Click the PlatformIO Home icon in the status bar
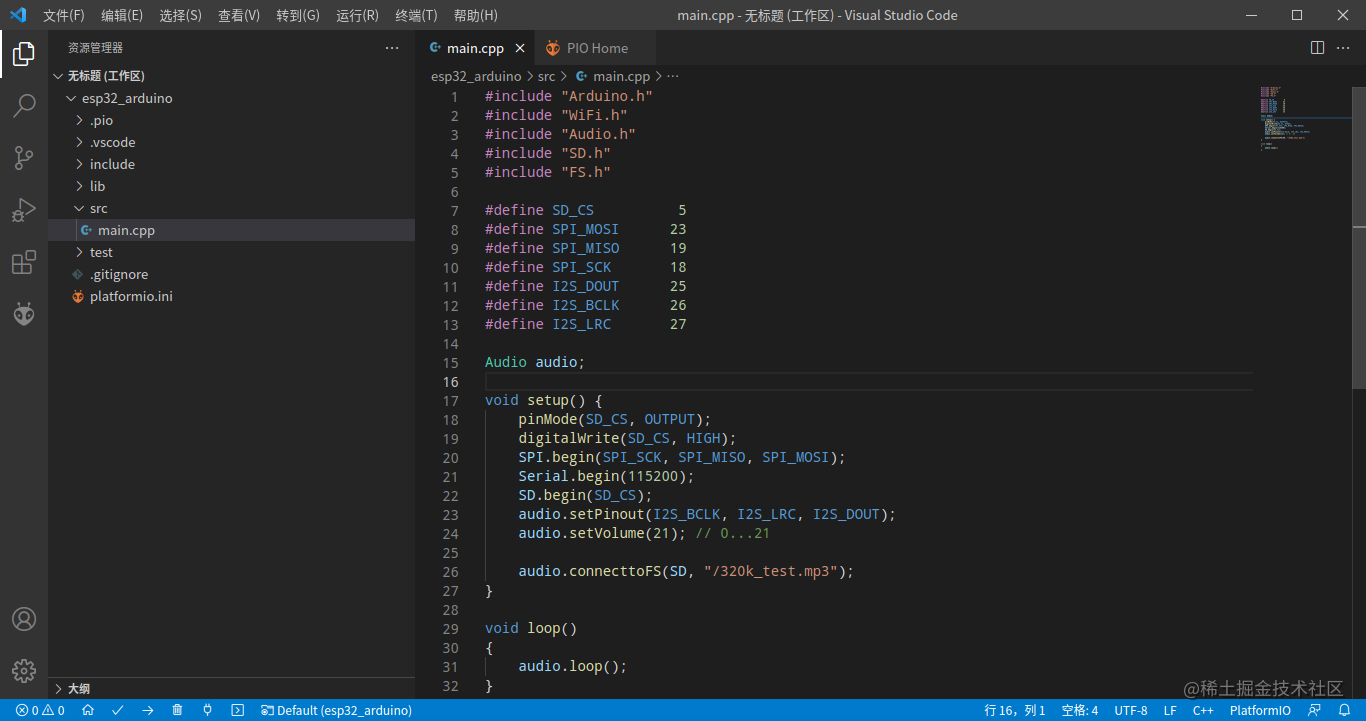 tap(87, 710)
